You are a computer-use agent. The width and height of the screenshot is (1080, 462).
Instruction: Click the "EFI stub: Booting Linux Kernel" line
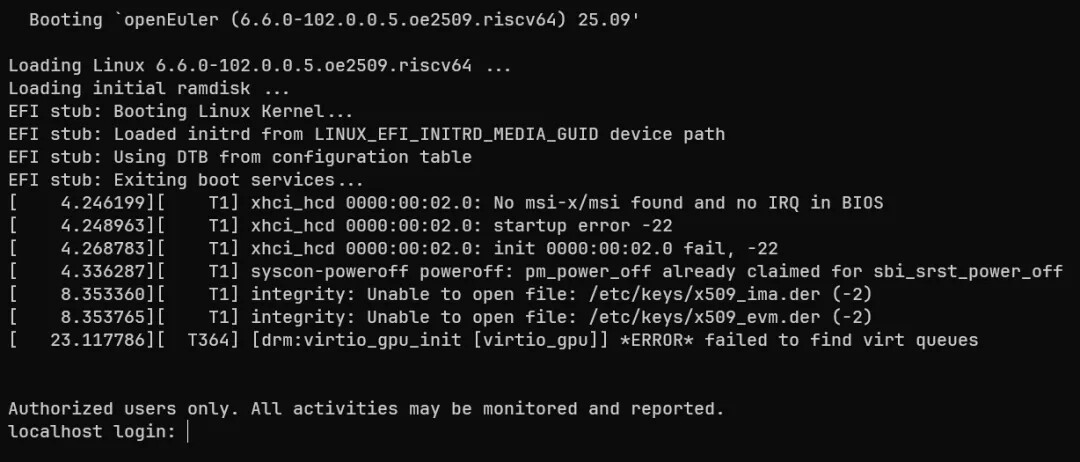(180, 112)
